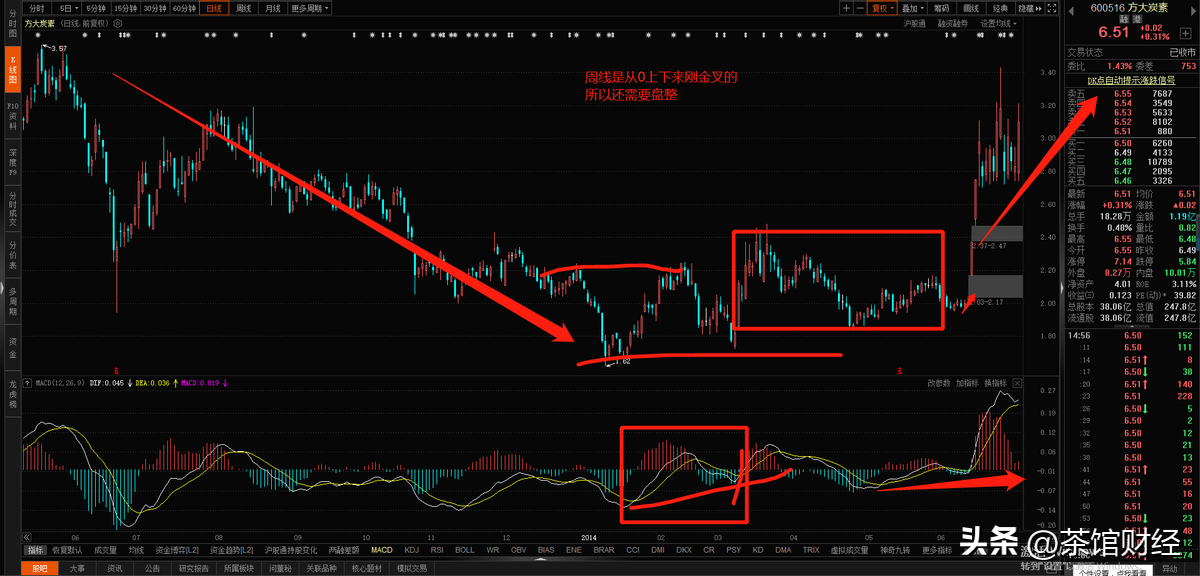Switch to 60分钟 period

(x=184, y=8)
